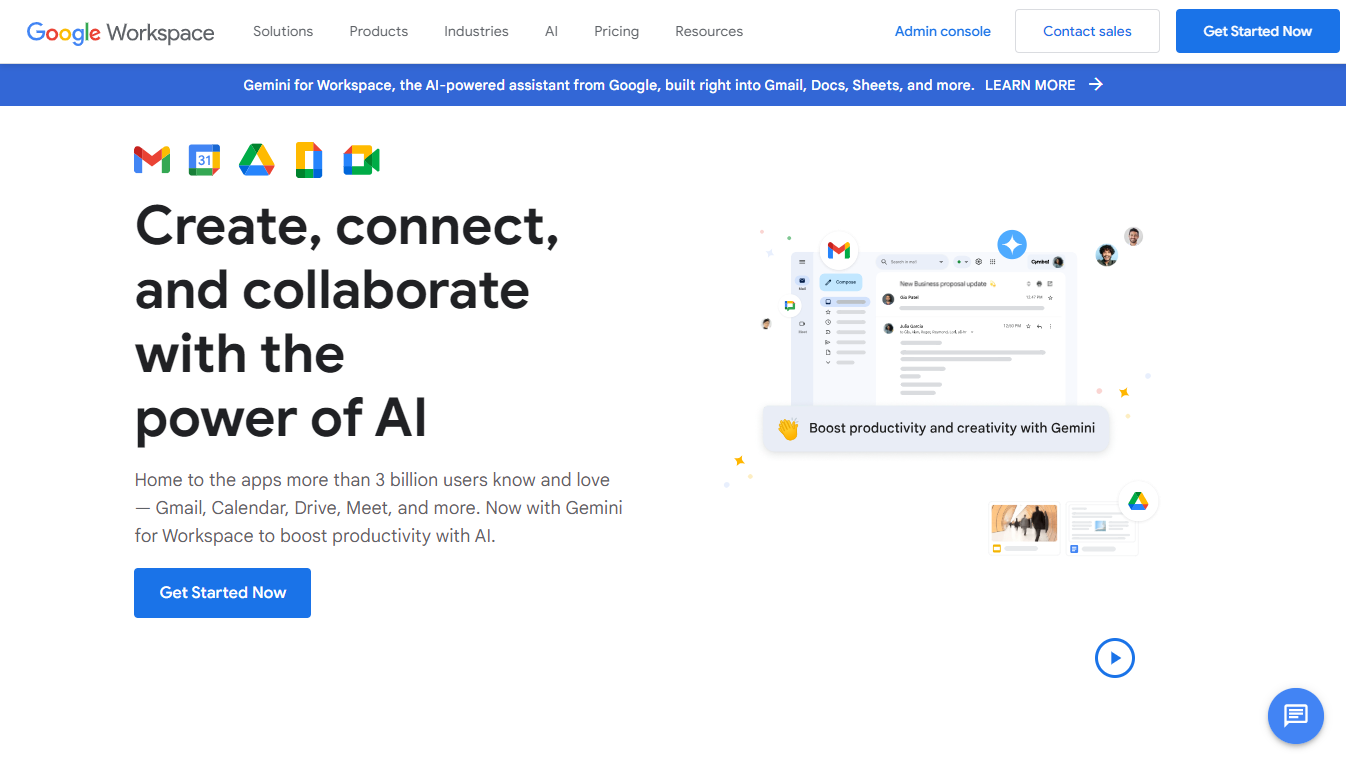The image size is (1346, 758).
Task: Open the Industries menu
Action: (476, 31)
